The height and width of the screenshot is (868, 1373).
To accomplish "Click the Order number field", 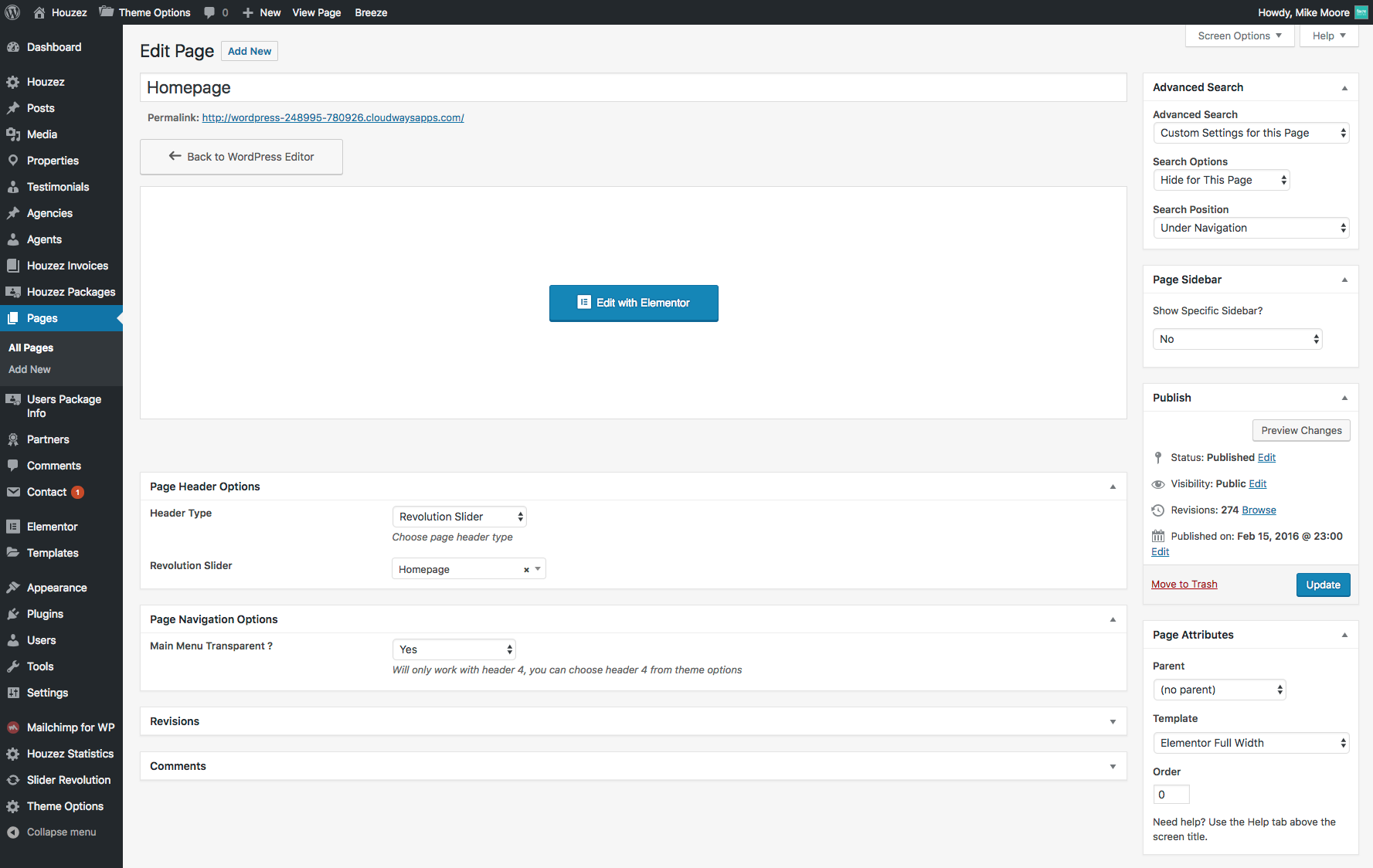I will [1171, 795].
